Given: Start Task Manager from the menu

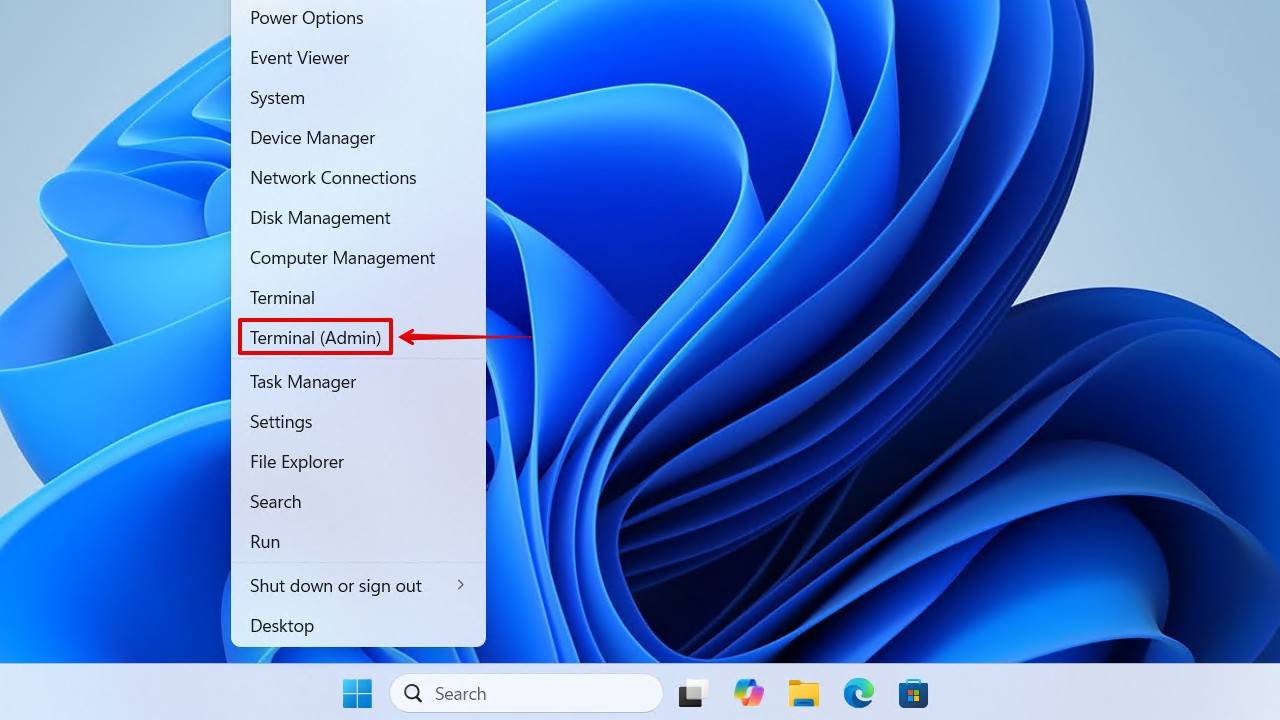Looking at the screenshot, I should pos(303,382).
